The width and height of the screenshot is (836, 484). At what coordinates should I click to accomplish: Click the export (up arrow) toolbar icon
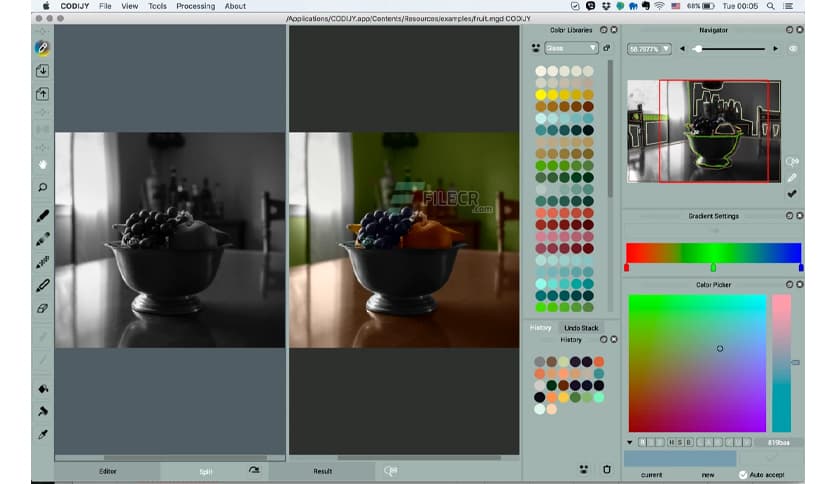pos(42,94)
